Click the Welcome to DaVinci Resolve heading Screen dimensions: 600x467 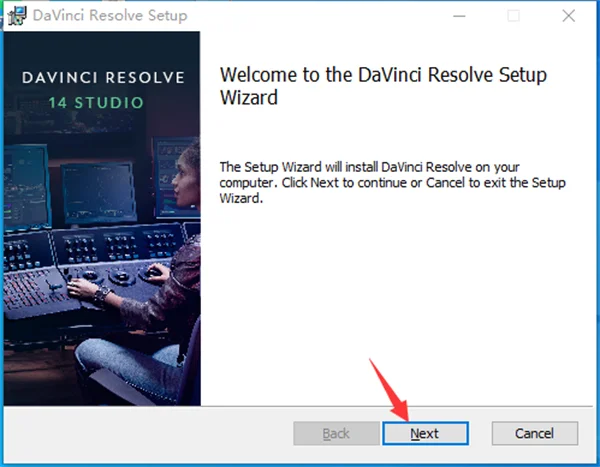383,86
